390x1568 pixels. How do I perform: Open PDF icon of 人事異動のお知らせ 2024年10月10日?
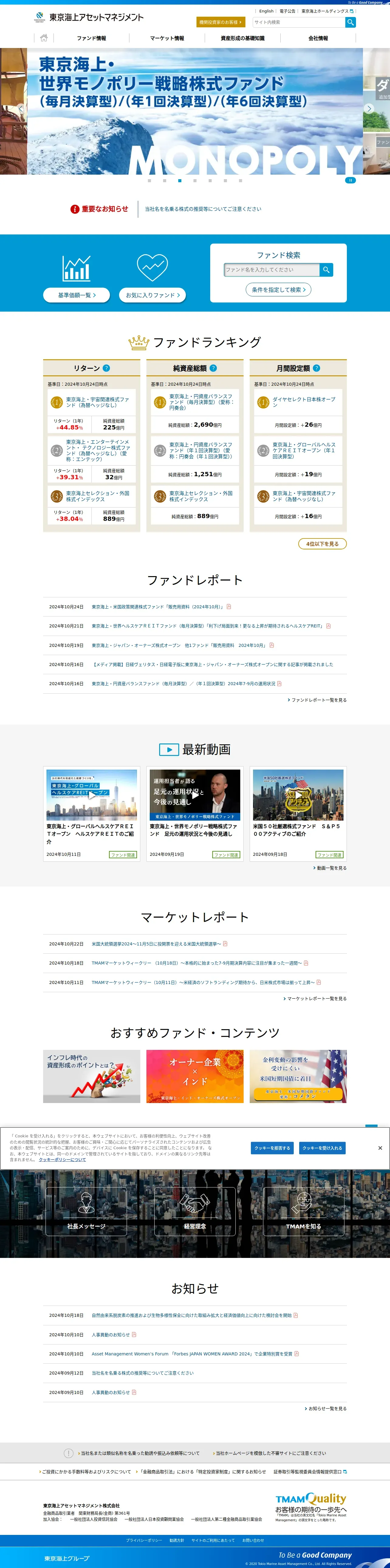tap(134, 1335)
